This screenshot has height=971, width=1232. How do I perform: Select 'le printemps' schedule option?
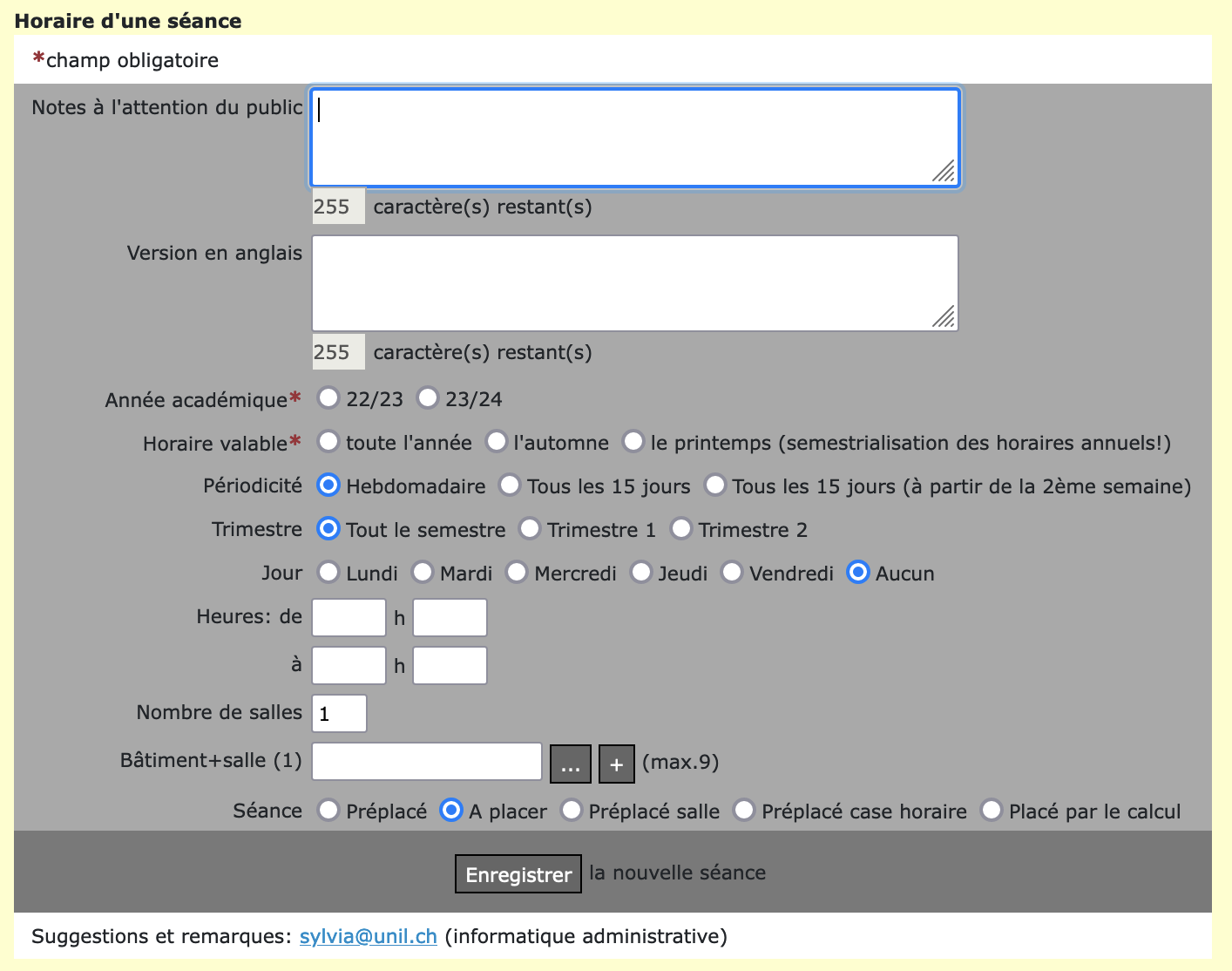(x=633, y=442)
